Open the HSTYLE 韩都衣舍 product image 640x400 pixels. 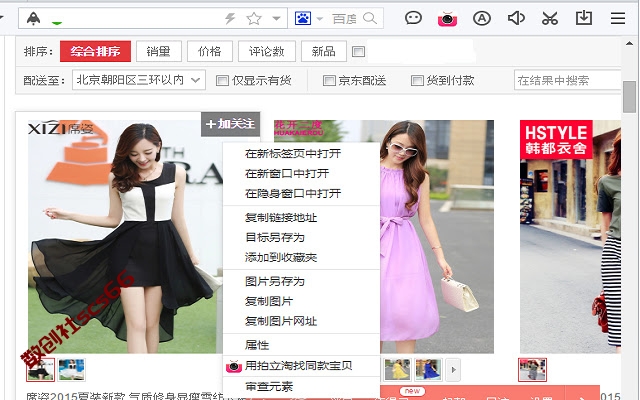click(571, 237)
